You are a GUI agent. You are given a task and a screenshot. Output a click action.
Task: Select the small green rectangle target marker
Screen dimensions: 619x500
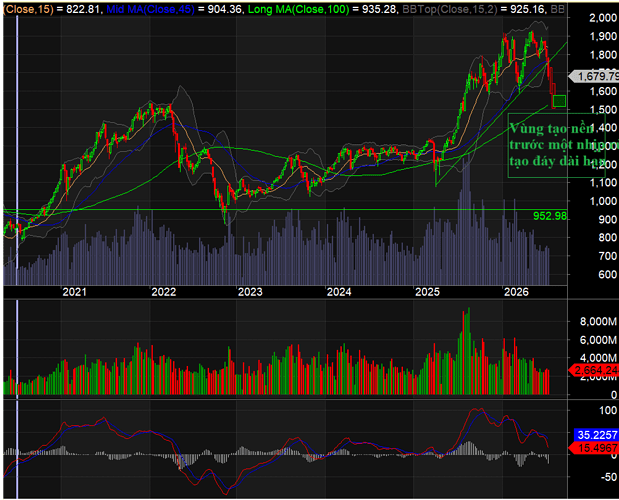[x=559, y=101]
